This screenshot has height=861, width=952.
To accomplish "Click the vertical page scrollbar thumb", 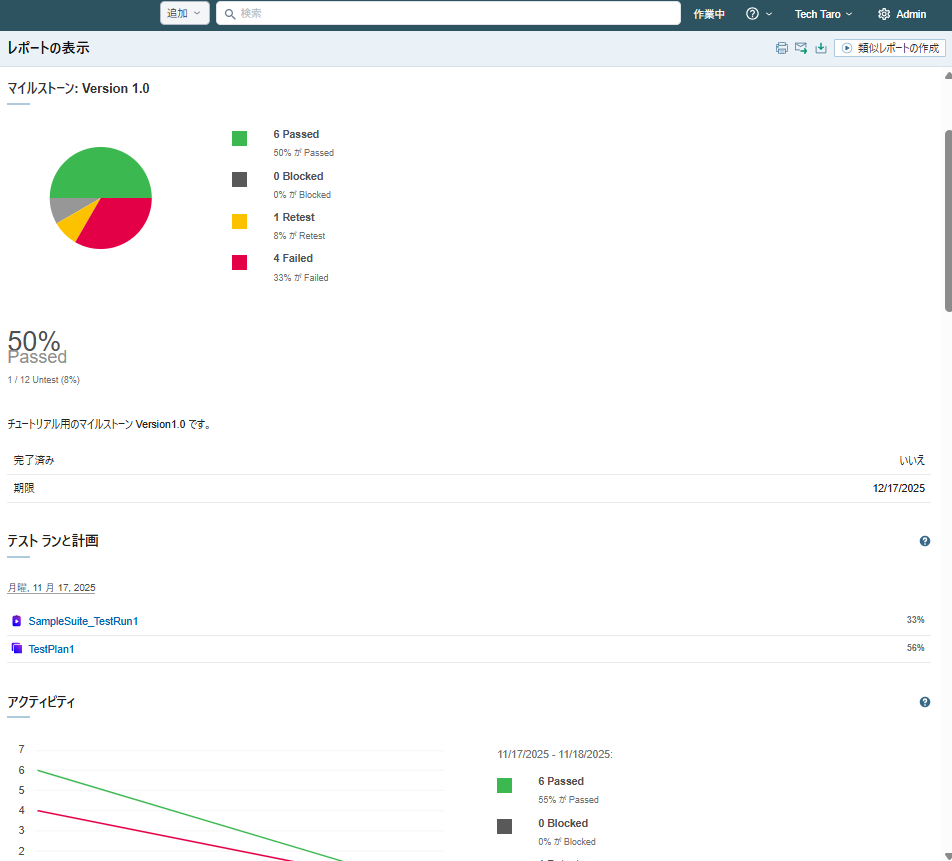I will pyautogui.click(x=948, y=220).
